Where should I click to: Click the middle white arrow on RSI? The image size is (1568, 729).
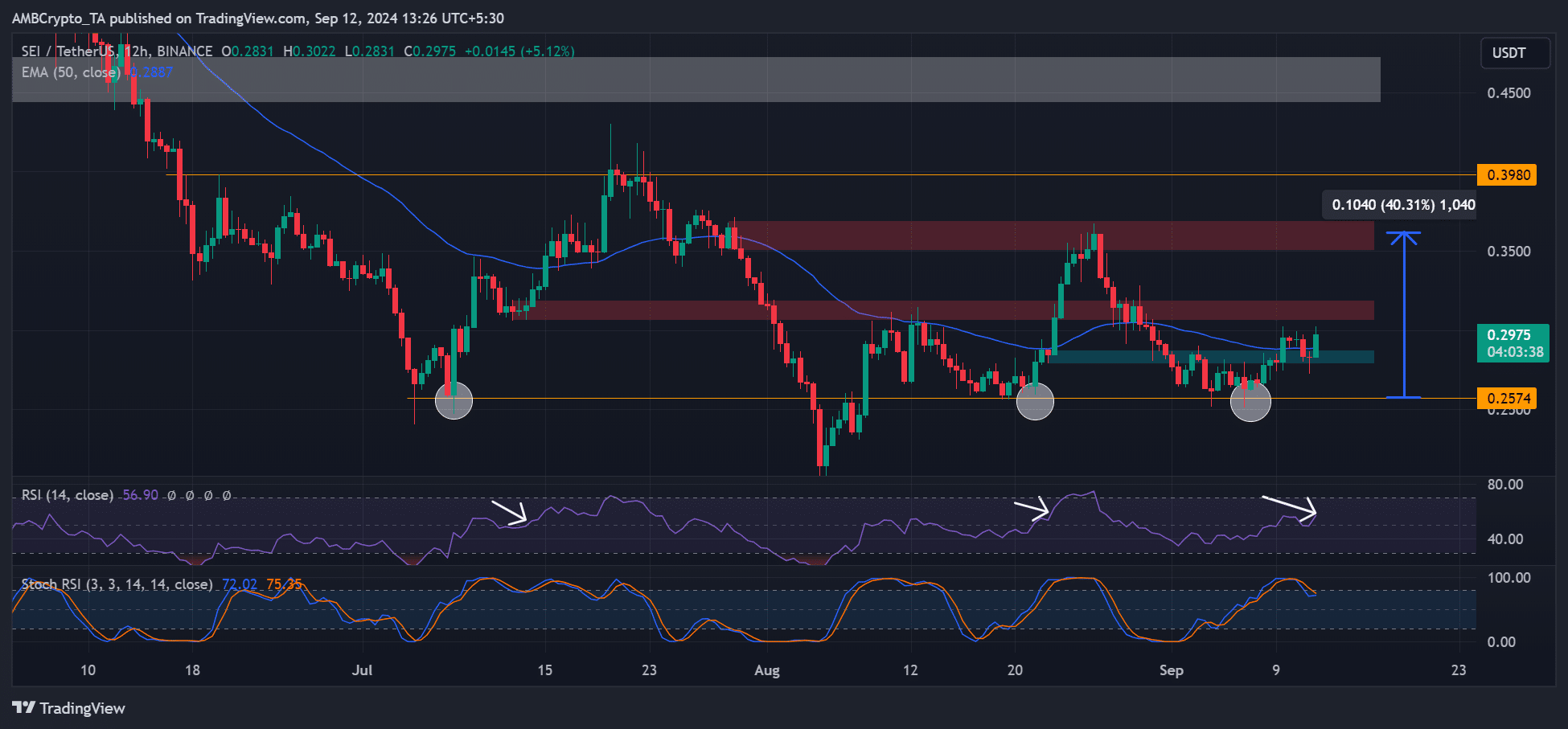[1032, 510]
